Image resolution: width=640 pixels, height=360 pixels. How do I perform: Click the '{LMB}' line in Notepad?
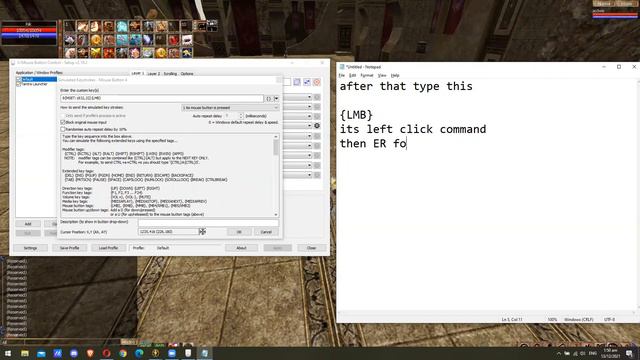356,115
